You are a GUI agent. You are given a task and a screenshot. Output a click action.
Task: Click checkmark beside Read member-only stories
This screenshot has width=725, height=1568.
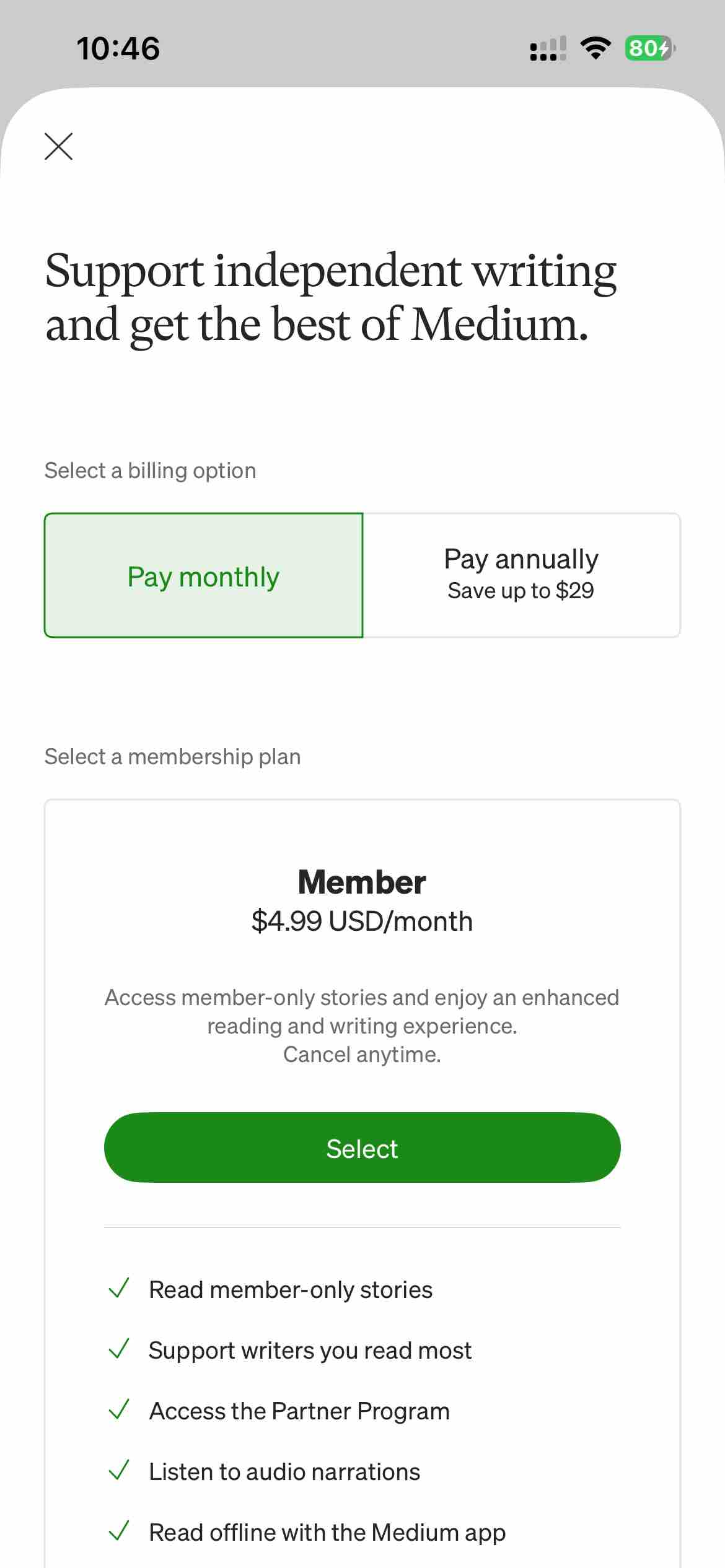118,1288
